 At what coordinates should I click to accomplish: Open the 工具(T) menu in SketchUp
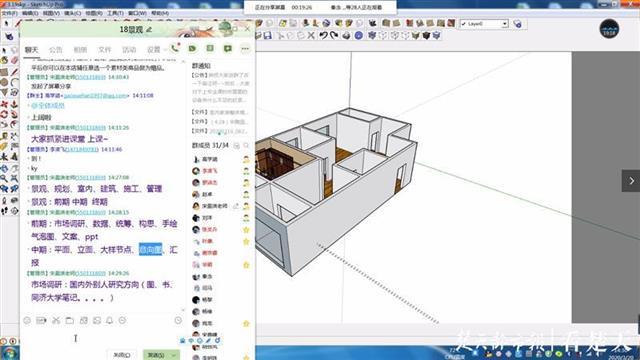pos(115,13)
